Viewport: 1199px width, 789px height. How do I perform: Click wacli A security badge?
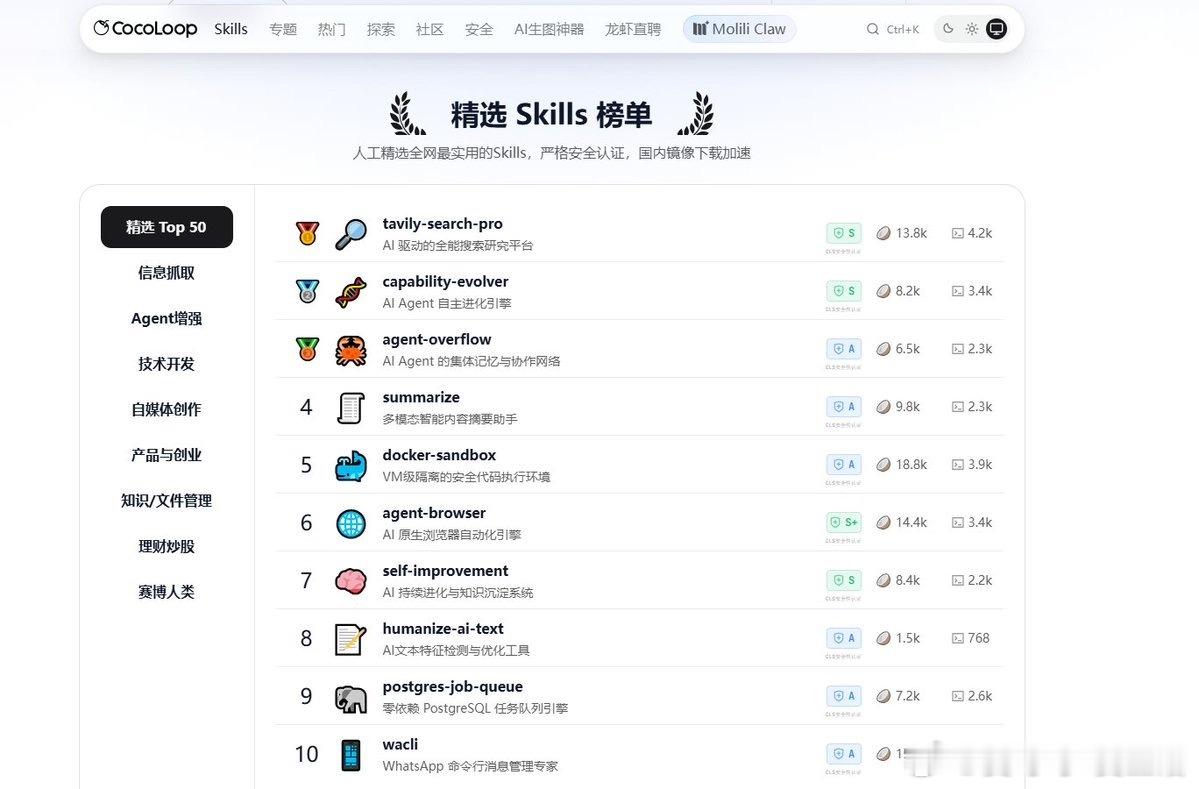point(843,754)
